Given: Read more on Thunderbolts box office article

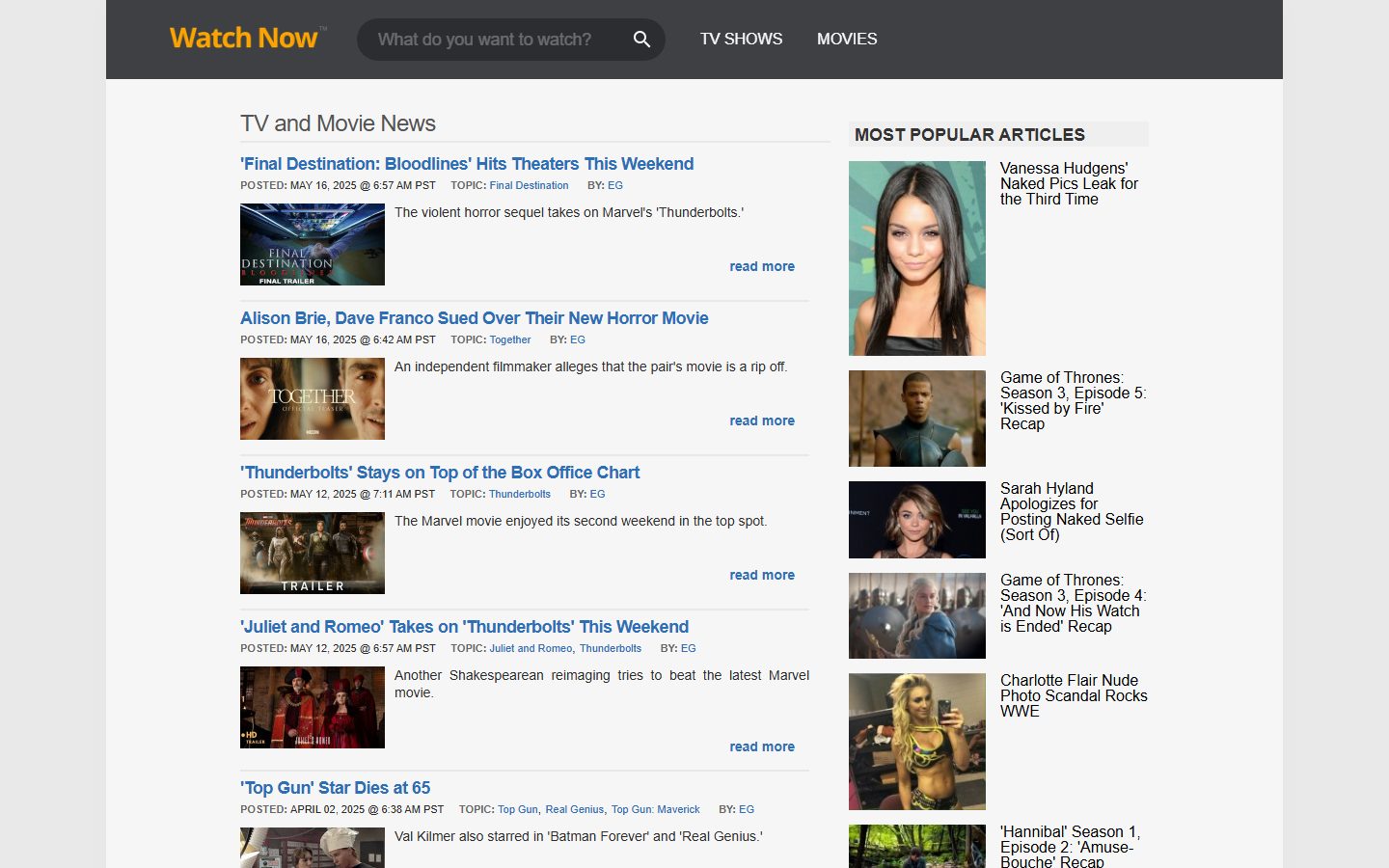Looking at the screenshot, I should pyautogui.click(x=762, y=575).
